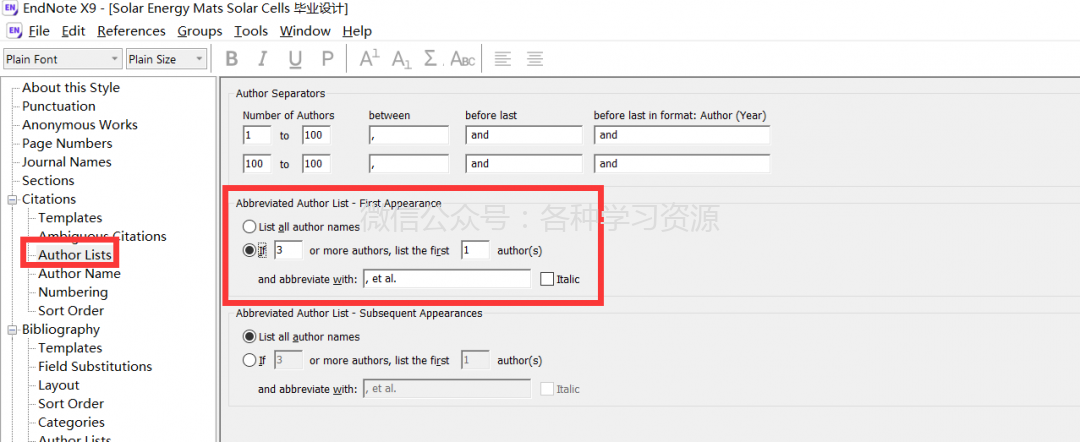
Task: Click first row between separator field
Action: pos(408,135)
